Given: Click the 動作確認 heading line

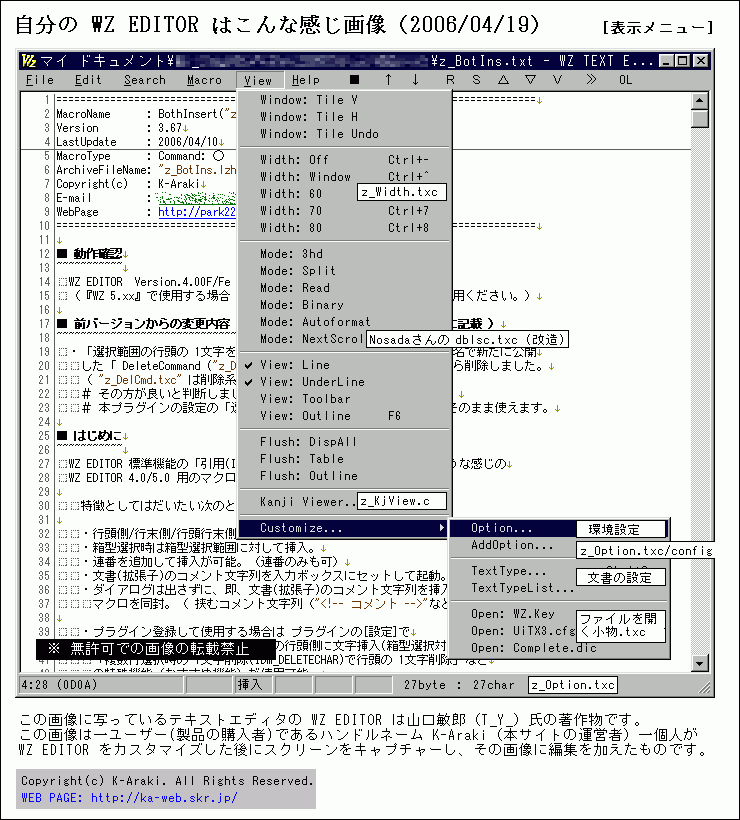Looking at the screenshot, I should pos(93,254).
